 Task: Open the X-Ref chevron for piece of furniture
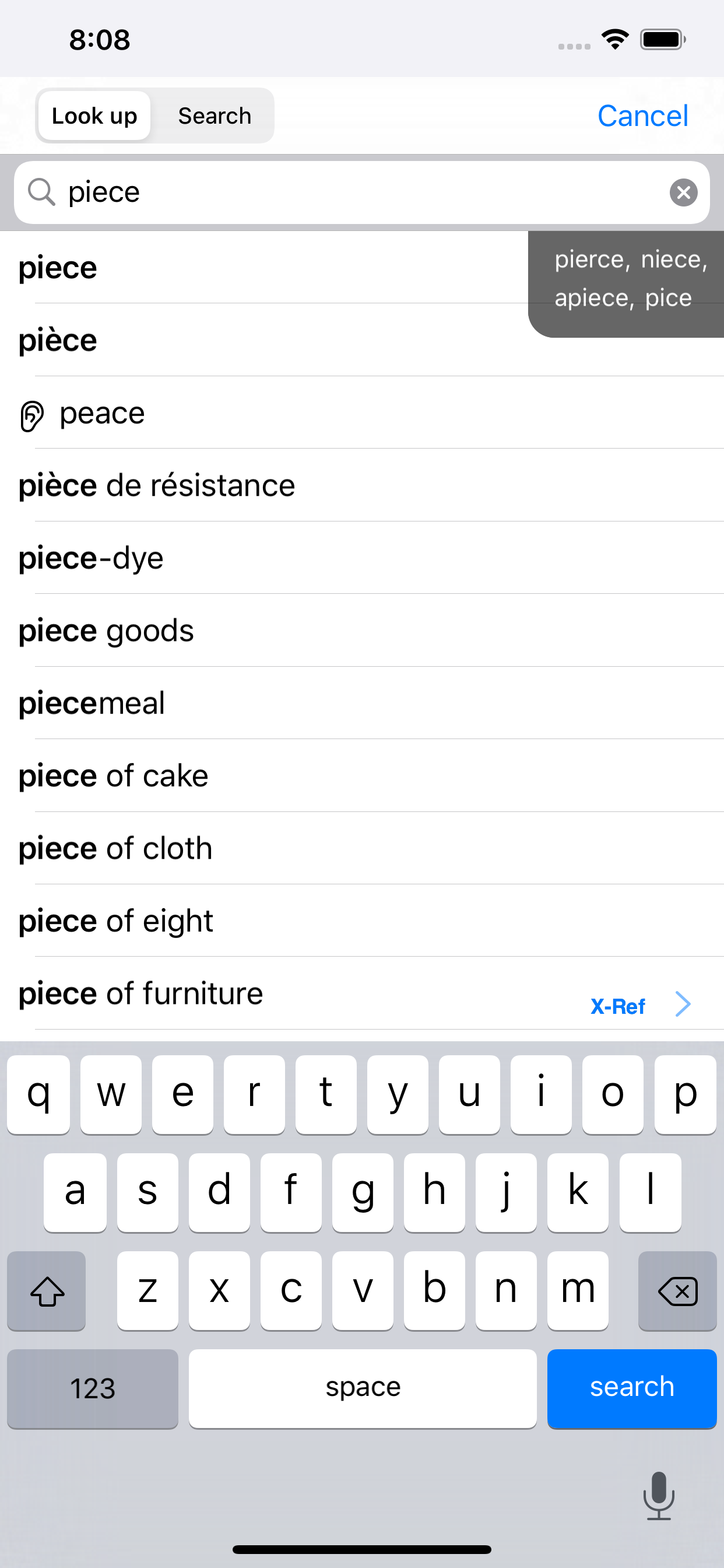(x=683, y=1004)
